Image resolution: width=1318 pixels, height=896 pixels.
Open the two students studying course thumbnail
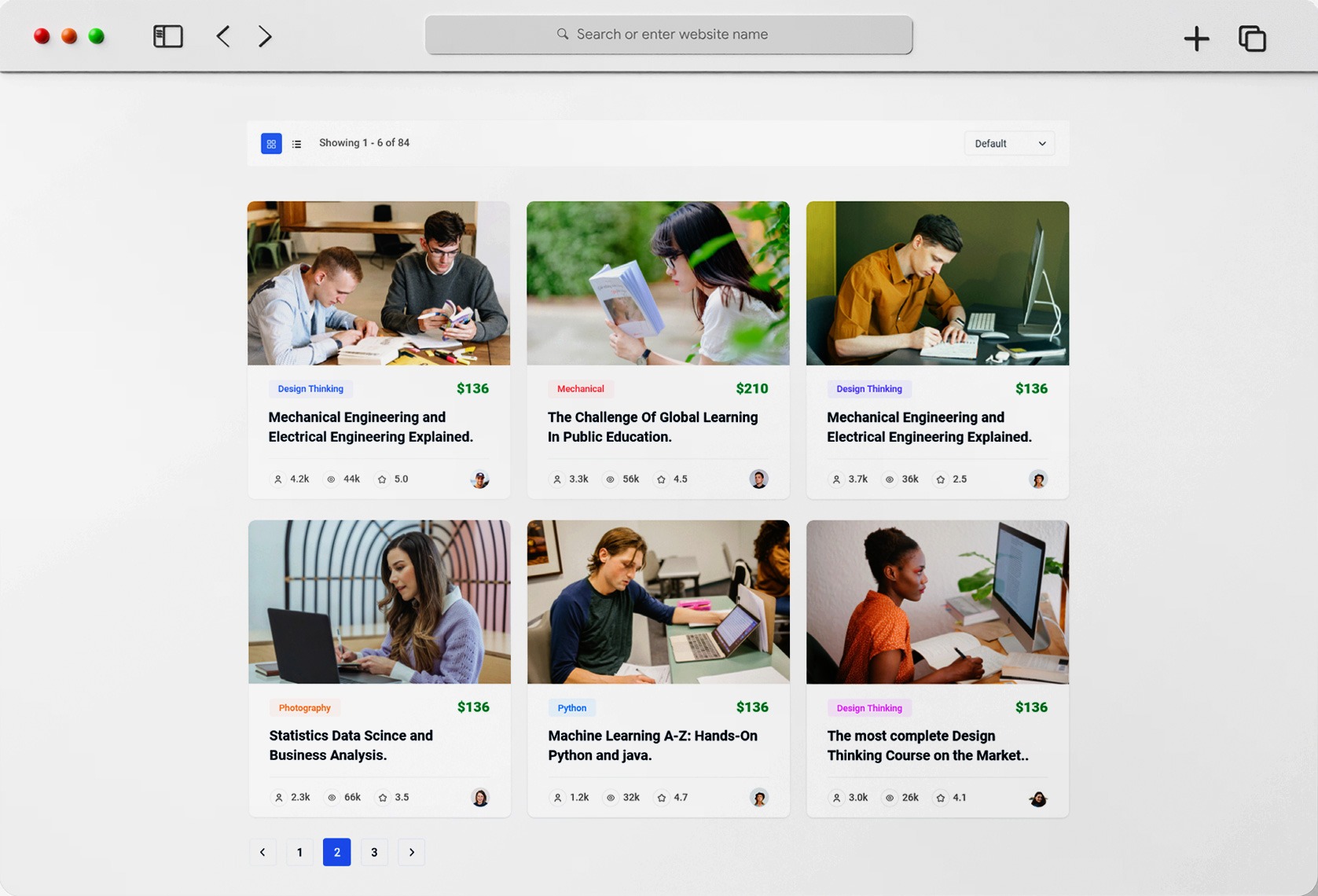coord(379,283)
